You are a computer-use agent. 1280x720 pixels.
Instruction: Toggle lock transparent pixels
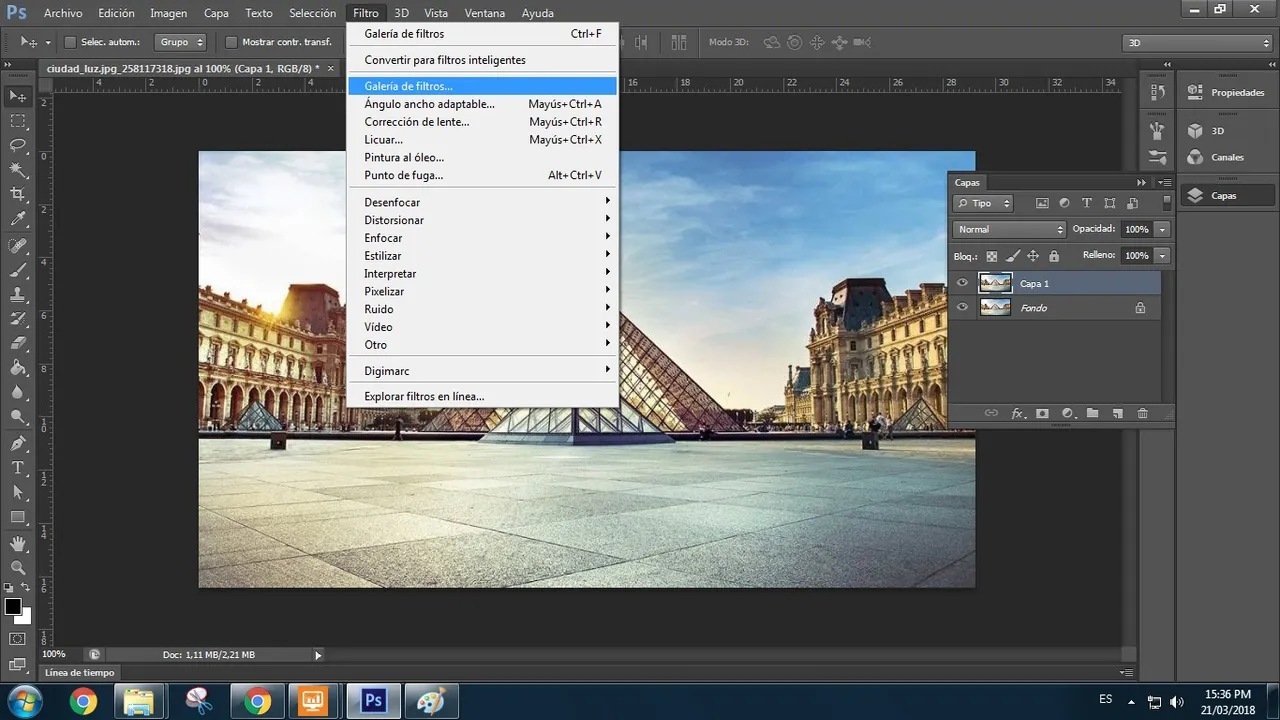point(991,256)
